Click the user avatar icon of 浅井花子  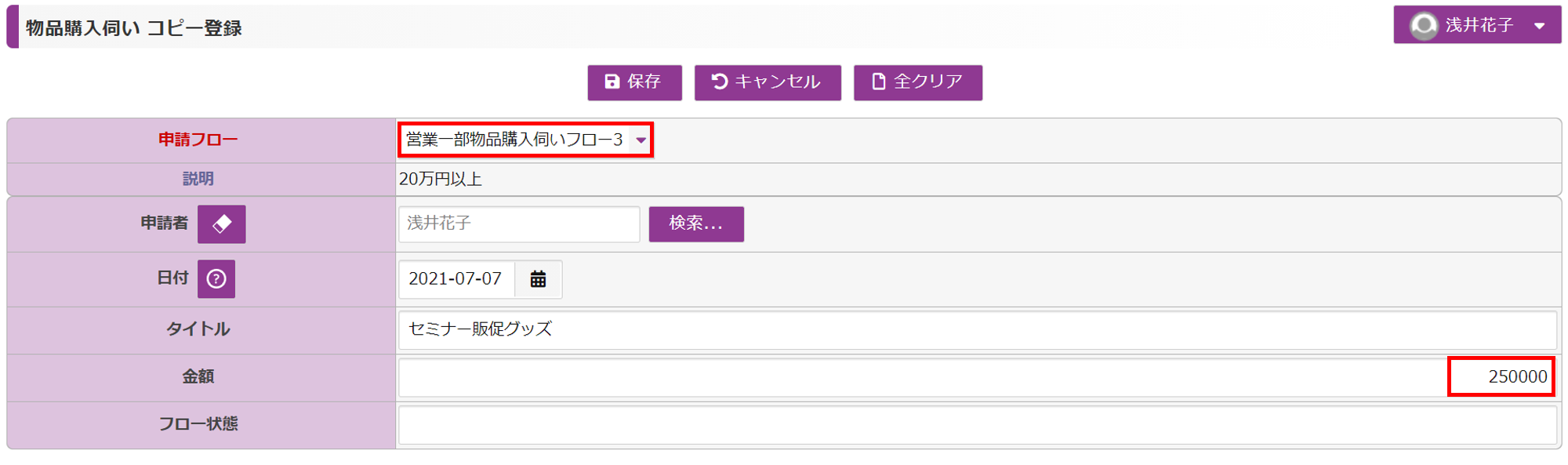1424,26
